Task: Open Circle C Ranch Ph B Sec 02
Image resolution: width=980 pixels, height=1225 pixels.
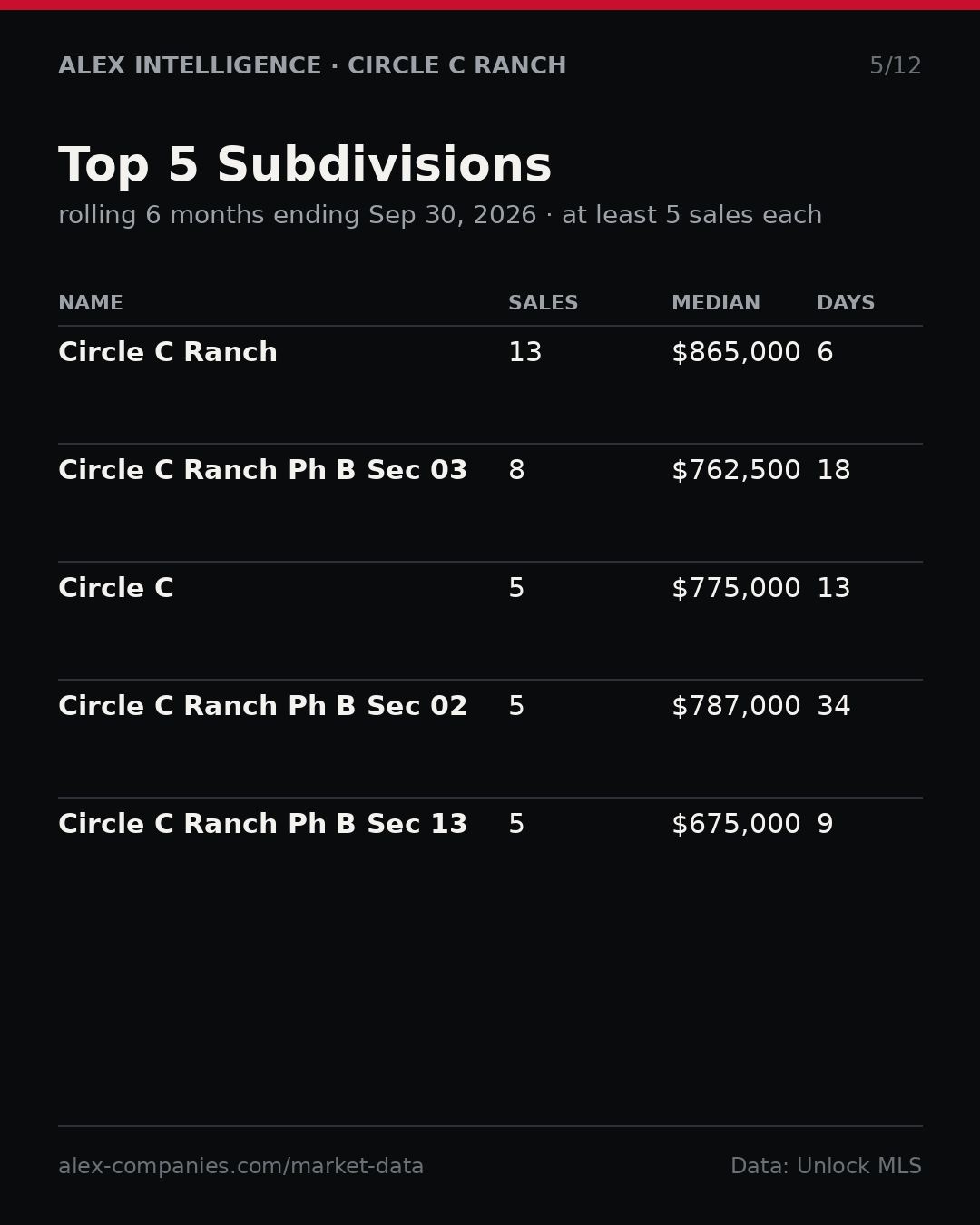Action: 490,739
